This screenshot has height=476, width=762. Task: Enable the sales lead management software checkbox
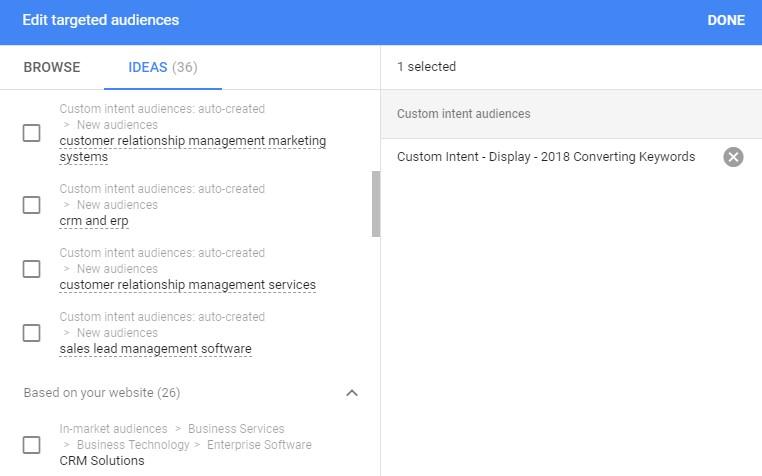[32, 333]
